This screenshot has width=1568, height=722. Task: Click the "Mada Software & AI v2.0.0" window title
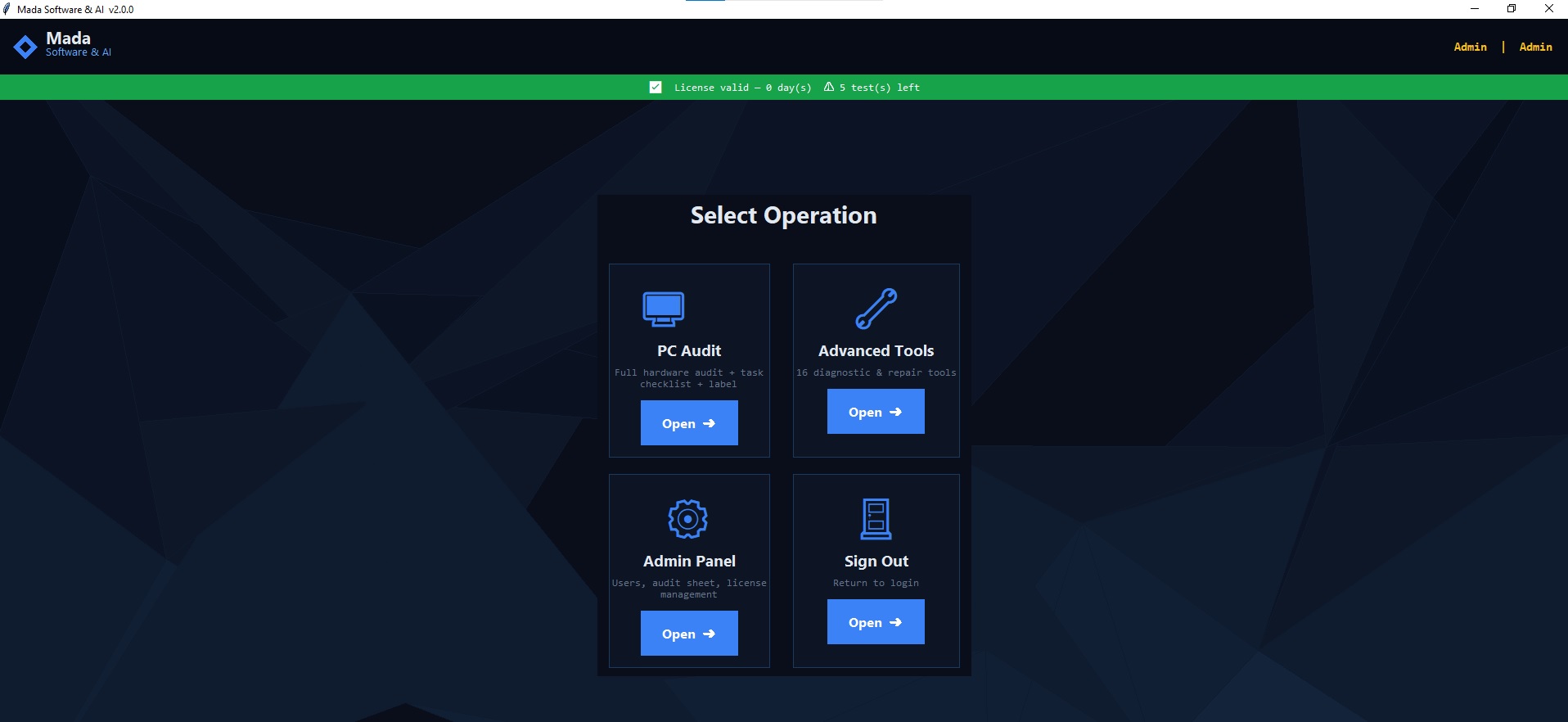75,10
